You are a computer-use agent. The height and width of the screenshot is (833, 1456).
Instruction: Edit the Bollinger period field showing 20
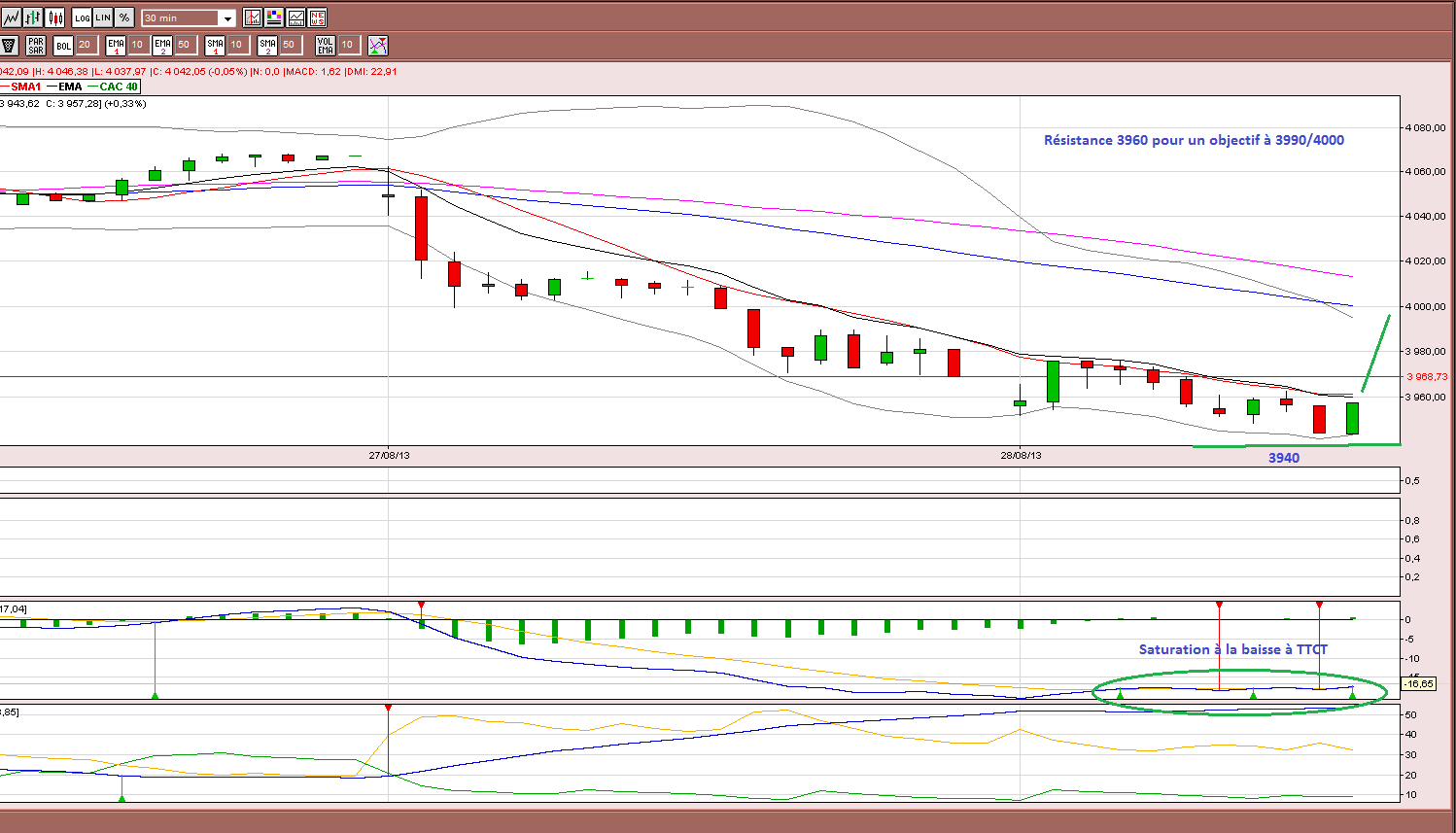86,45
